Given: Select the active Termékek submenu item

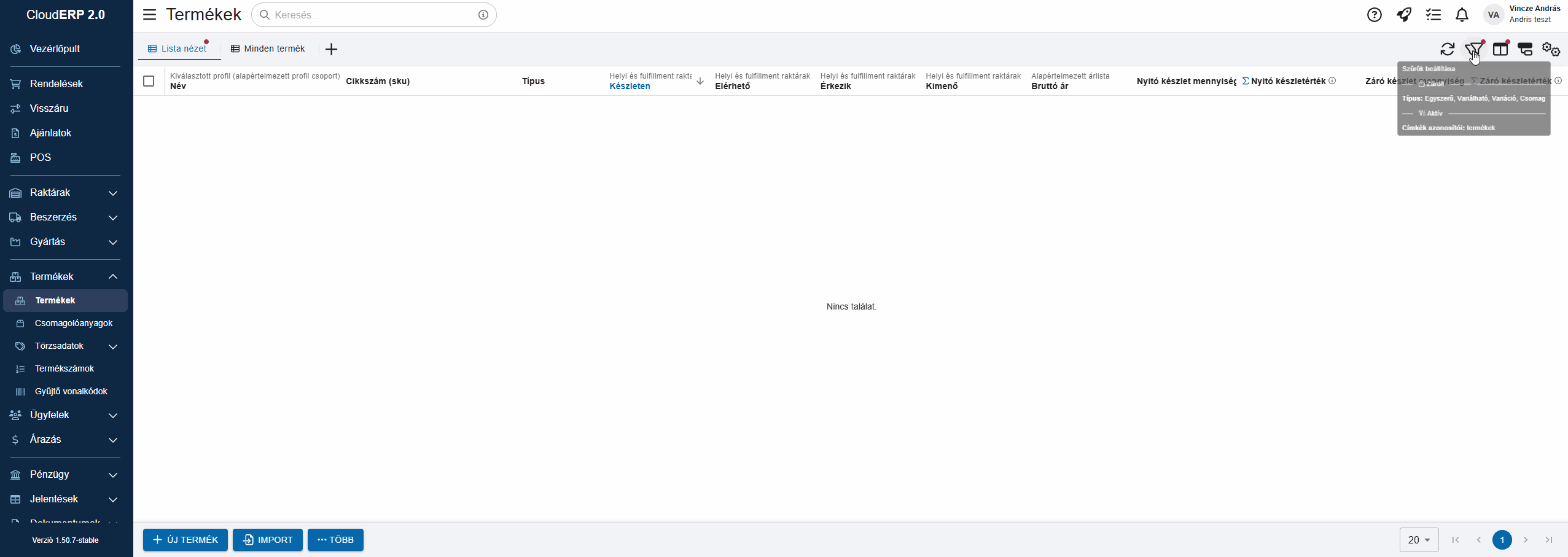Looking at the screenshot, I should click(x=66, y=300).
